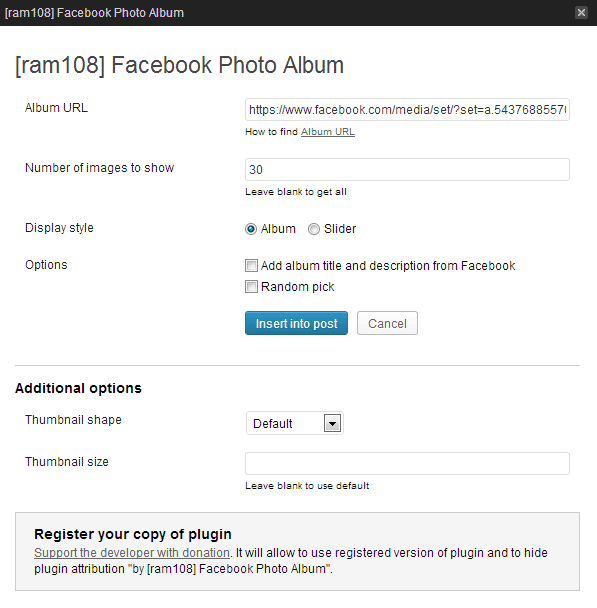597x608 pixels.
Task: Click the dropdown arrow of Thumbnail shape
Action: [x=332, y=423]
